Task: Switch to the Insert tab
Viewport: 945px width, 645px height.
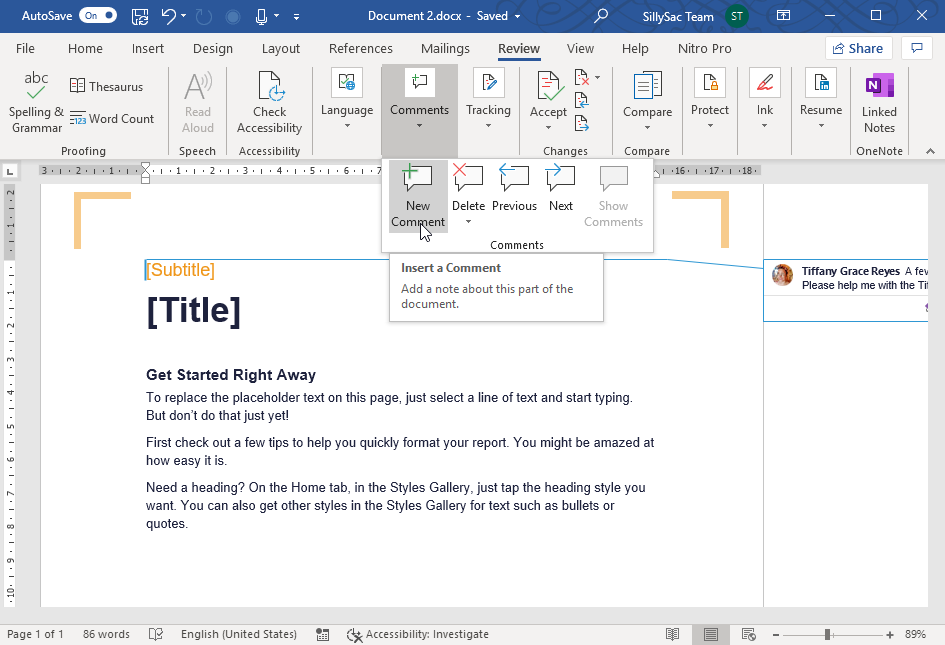Action: pyautogui.click(x=148, y=48)
